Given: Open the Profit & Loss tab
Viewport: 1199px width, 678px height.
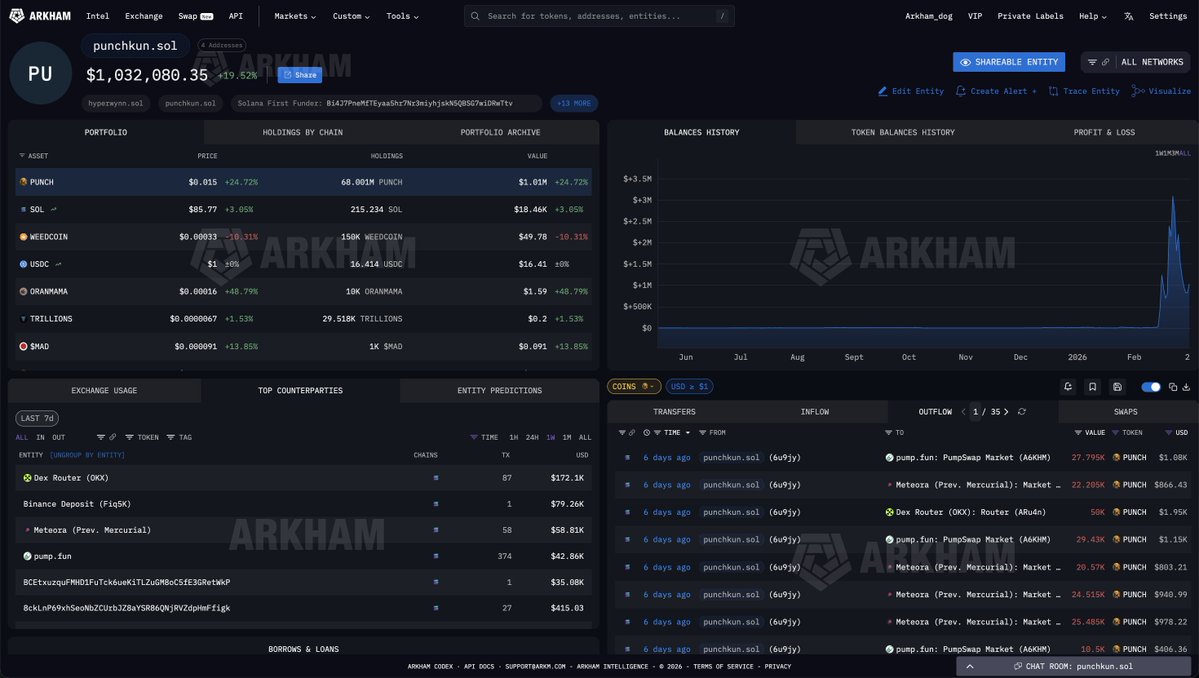Looking at the screenshot, I should tap(1104, 132).
